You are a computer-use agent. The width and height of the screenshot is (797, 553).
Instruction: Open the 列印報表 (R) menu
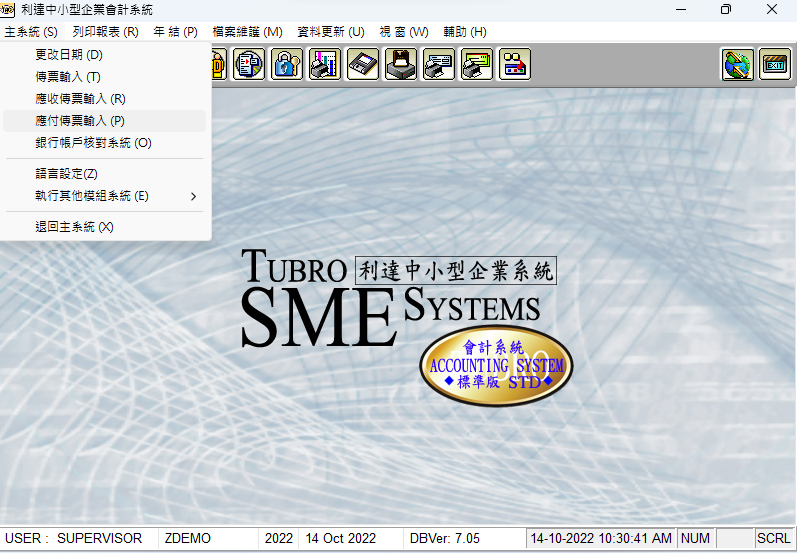106,32
